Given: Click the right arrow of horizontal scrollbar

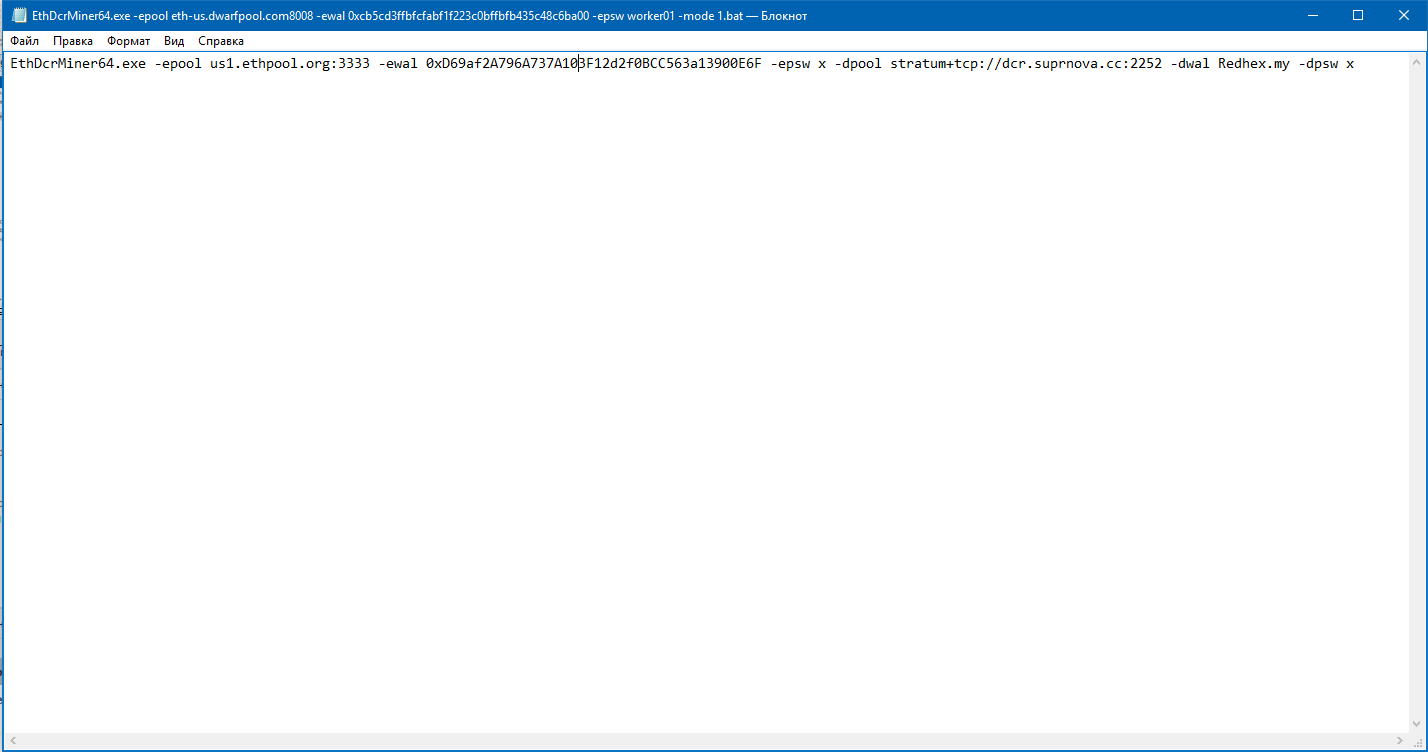Looking at the screenshot, I should [x=1400, y=742].
